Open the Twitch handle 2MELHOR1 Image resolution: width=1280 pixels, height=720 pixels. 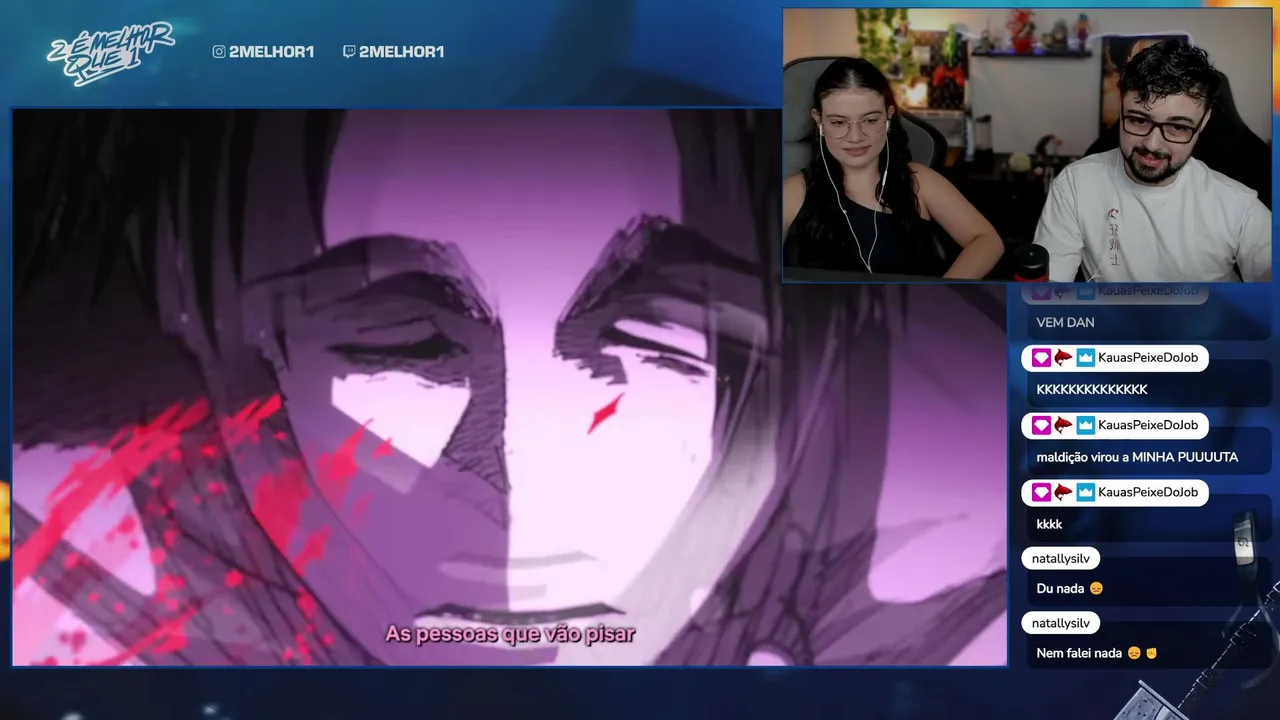[x=401, y=52]
